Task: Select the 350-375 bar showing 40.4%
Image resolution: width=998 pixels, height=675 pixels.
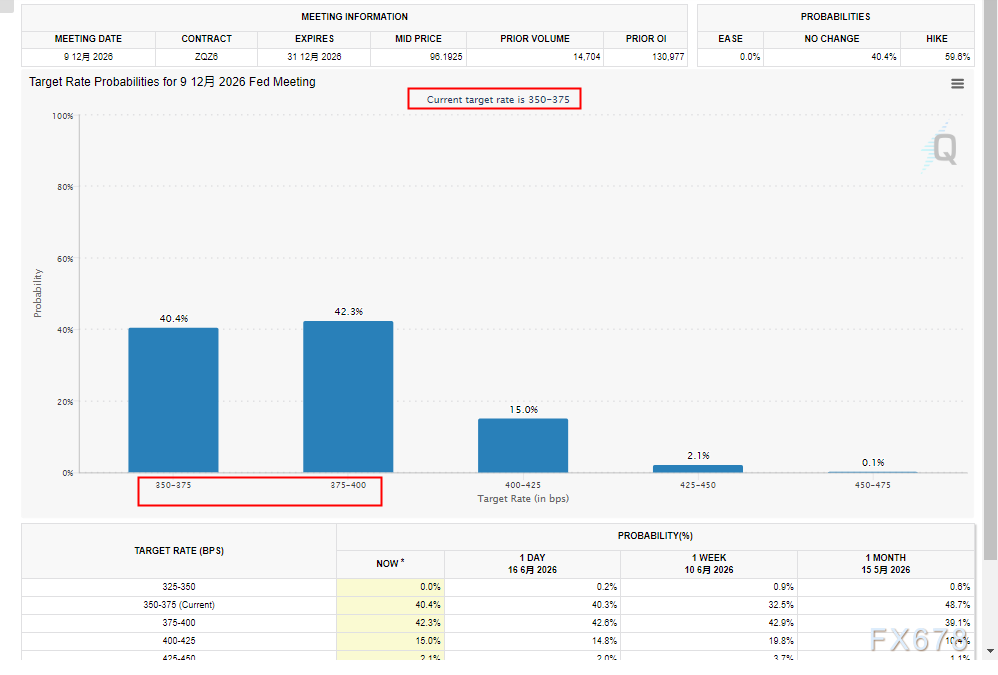Action: (x=173, y=400)
